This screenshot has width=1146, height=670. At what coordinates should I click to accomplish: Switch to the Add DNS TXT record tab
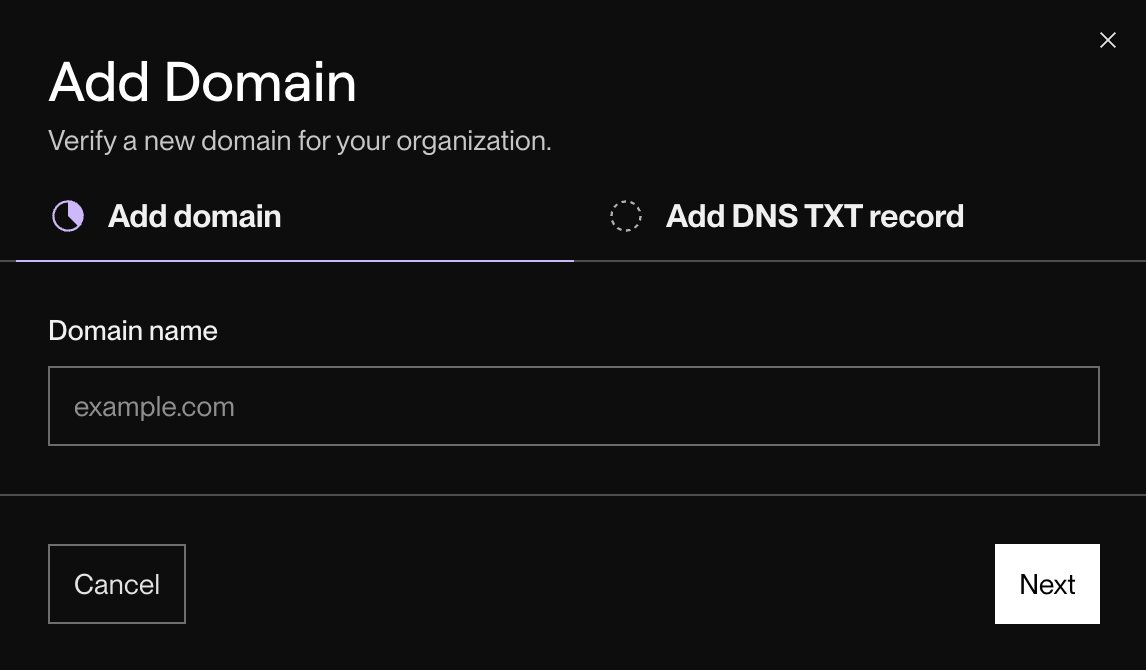coord(813,215)
